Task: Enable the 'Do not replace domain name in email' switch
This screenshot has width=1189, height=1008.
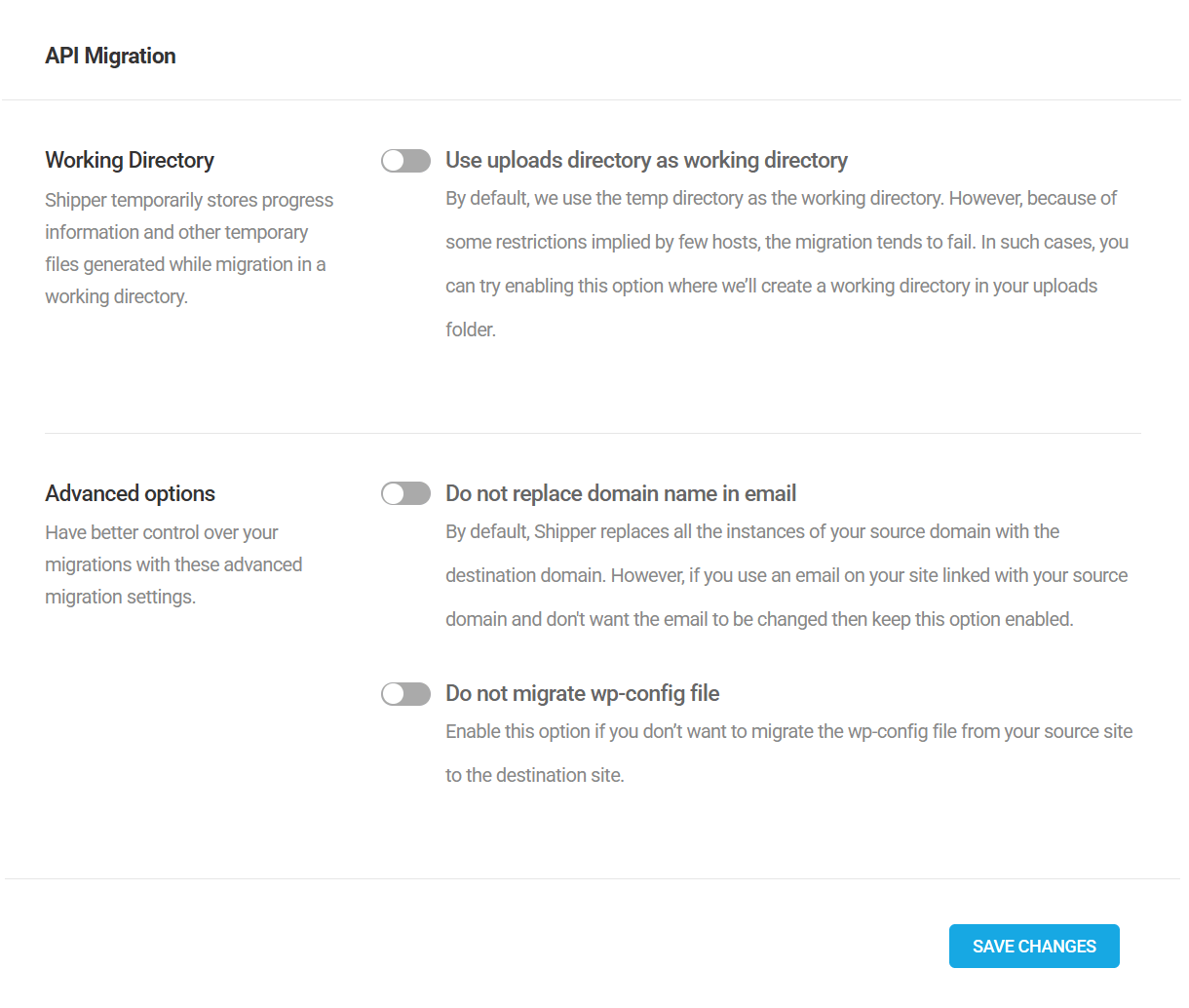Action: coord(405,493)
